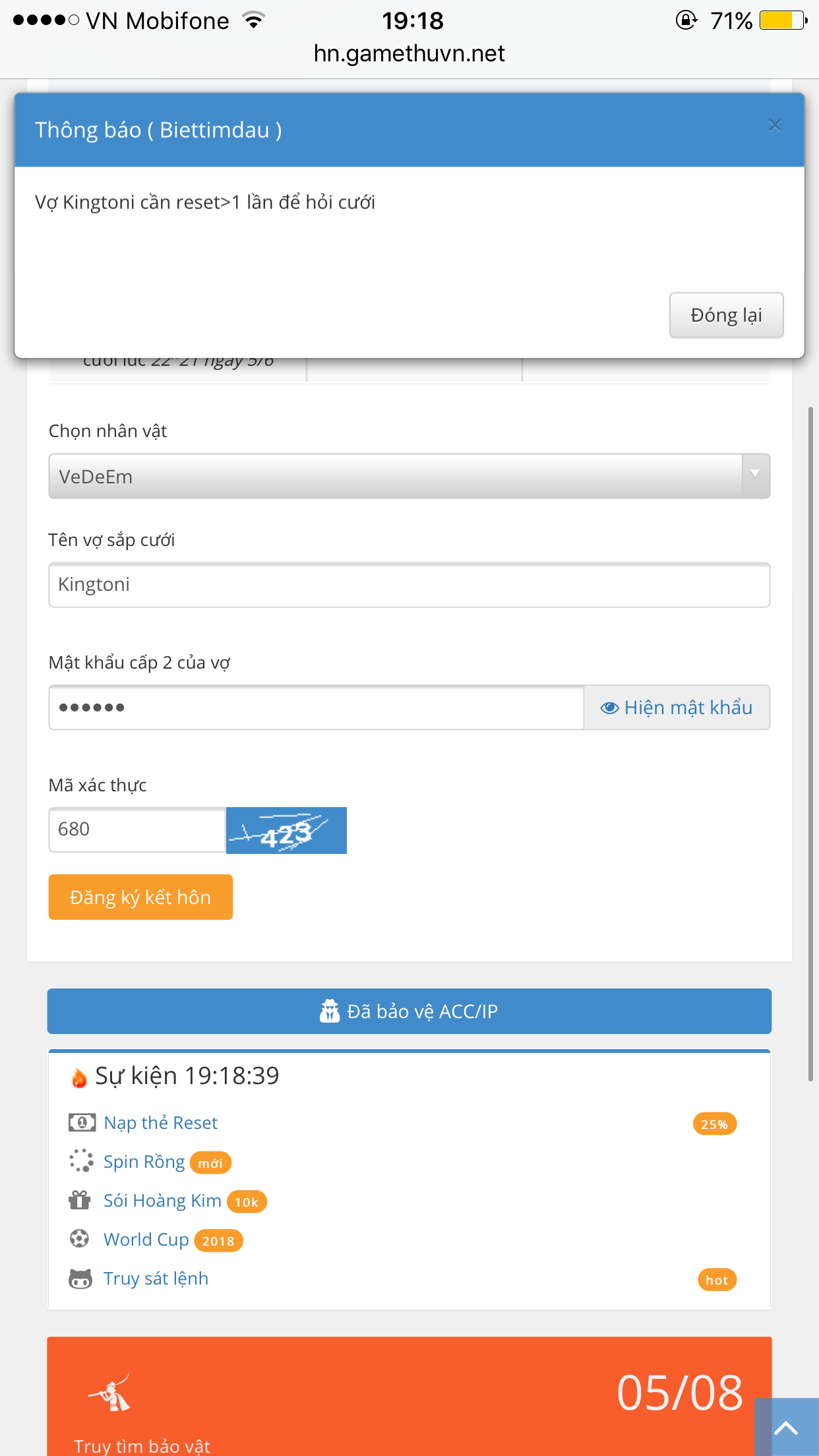Click the gift icon for Sói Hoàng Kim

tap(80, 1200)
